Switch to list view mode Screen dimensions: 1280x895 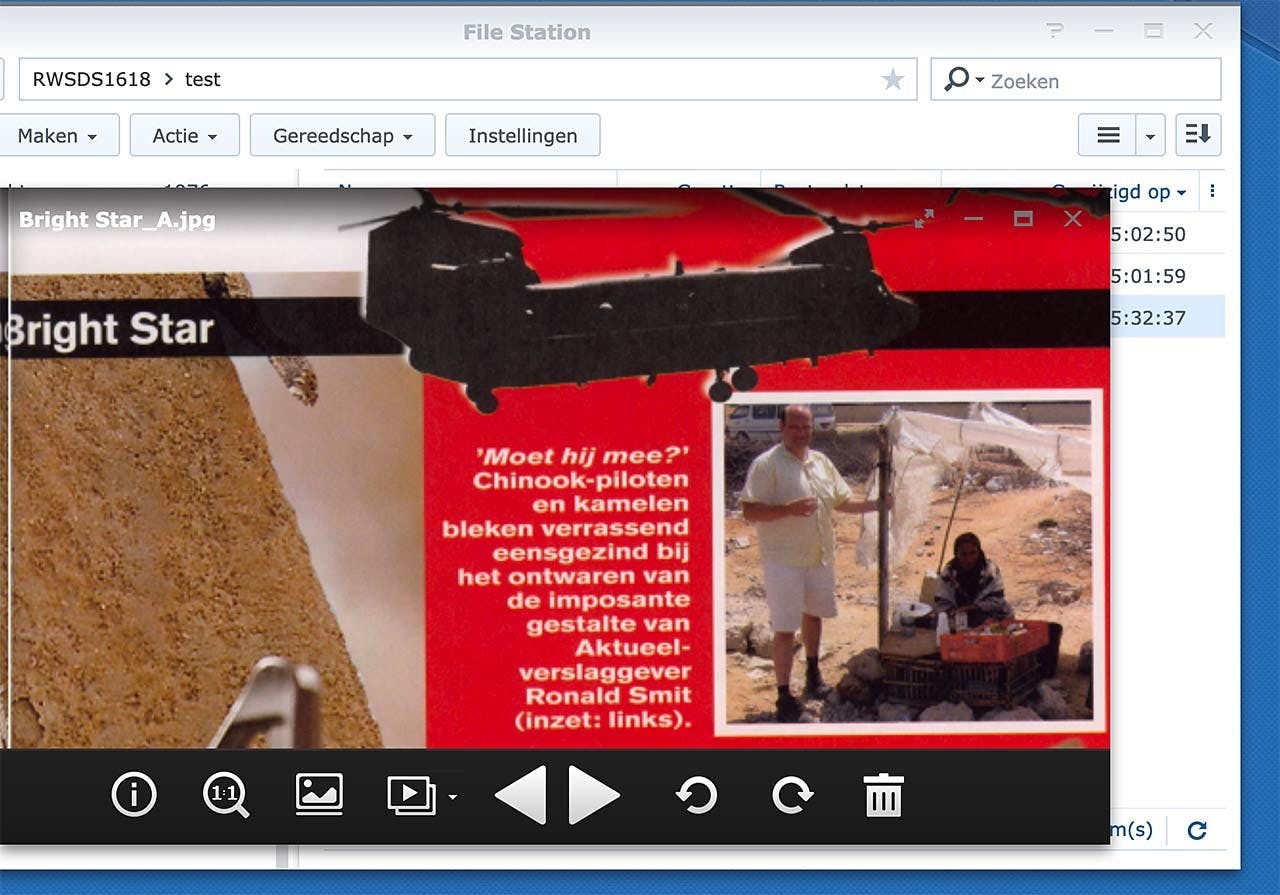pyautogui.click(x=1108, y=135)
